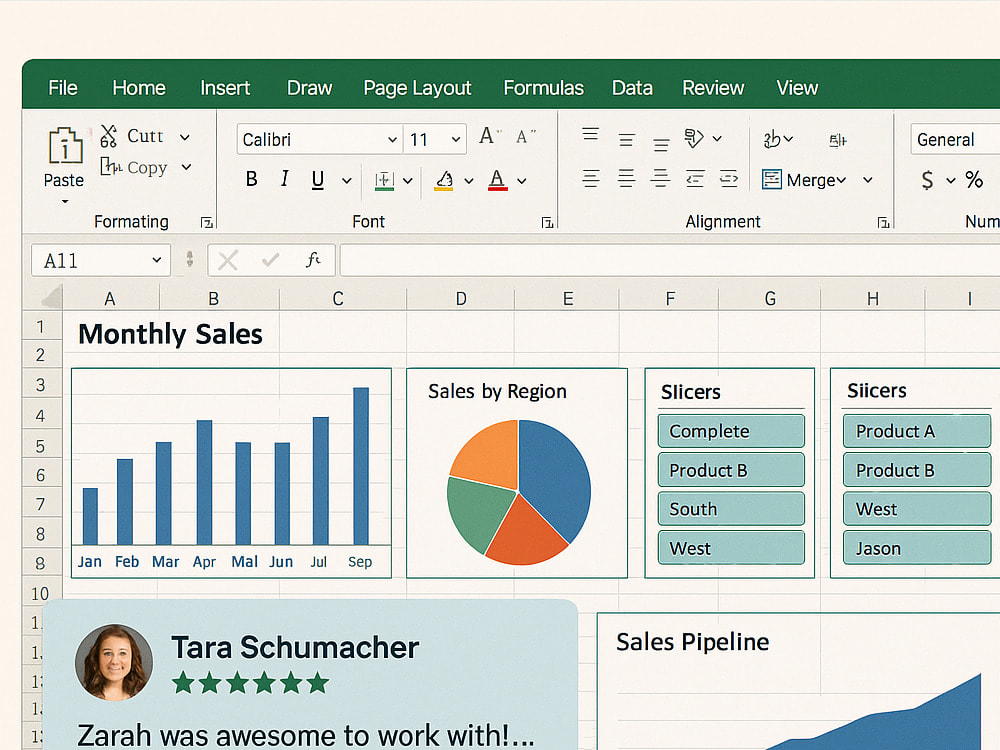Open the Copy dropdown arrow
The width and height of the screenshot is (1000, 750).
pyautogui.click(x=186, y=167)
